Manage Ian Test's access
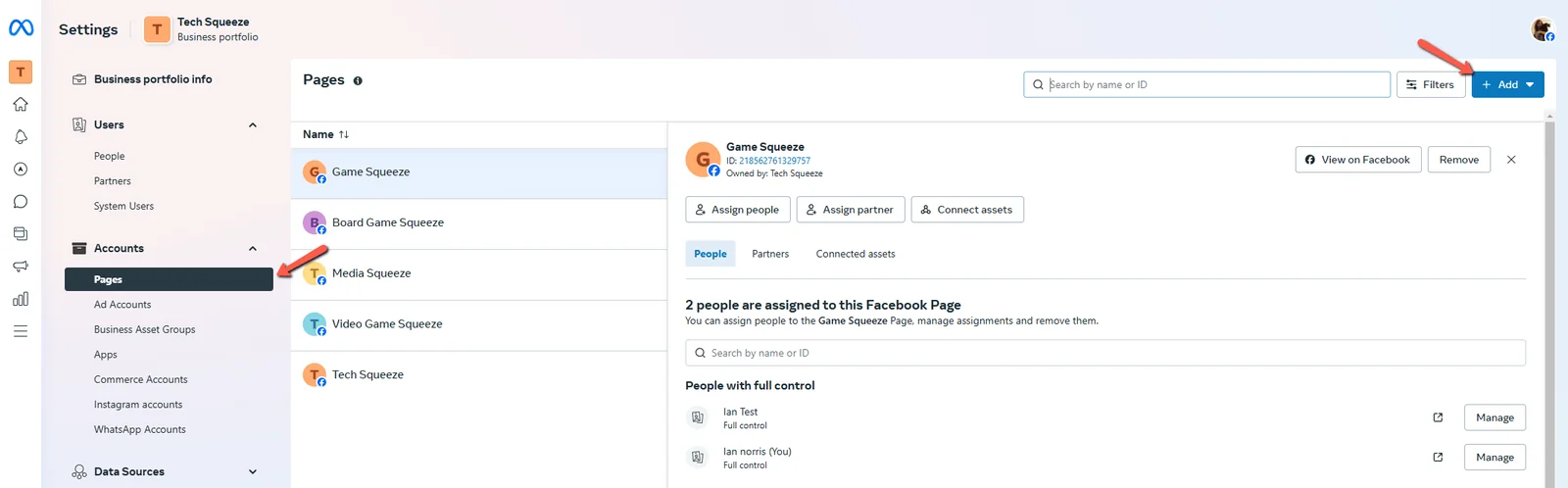1568x488 pixels. pos(1494,417)
